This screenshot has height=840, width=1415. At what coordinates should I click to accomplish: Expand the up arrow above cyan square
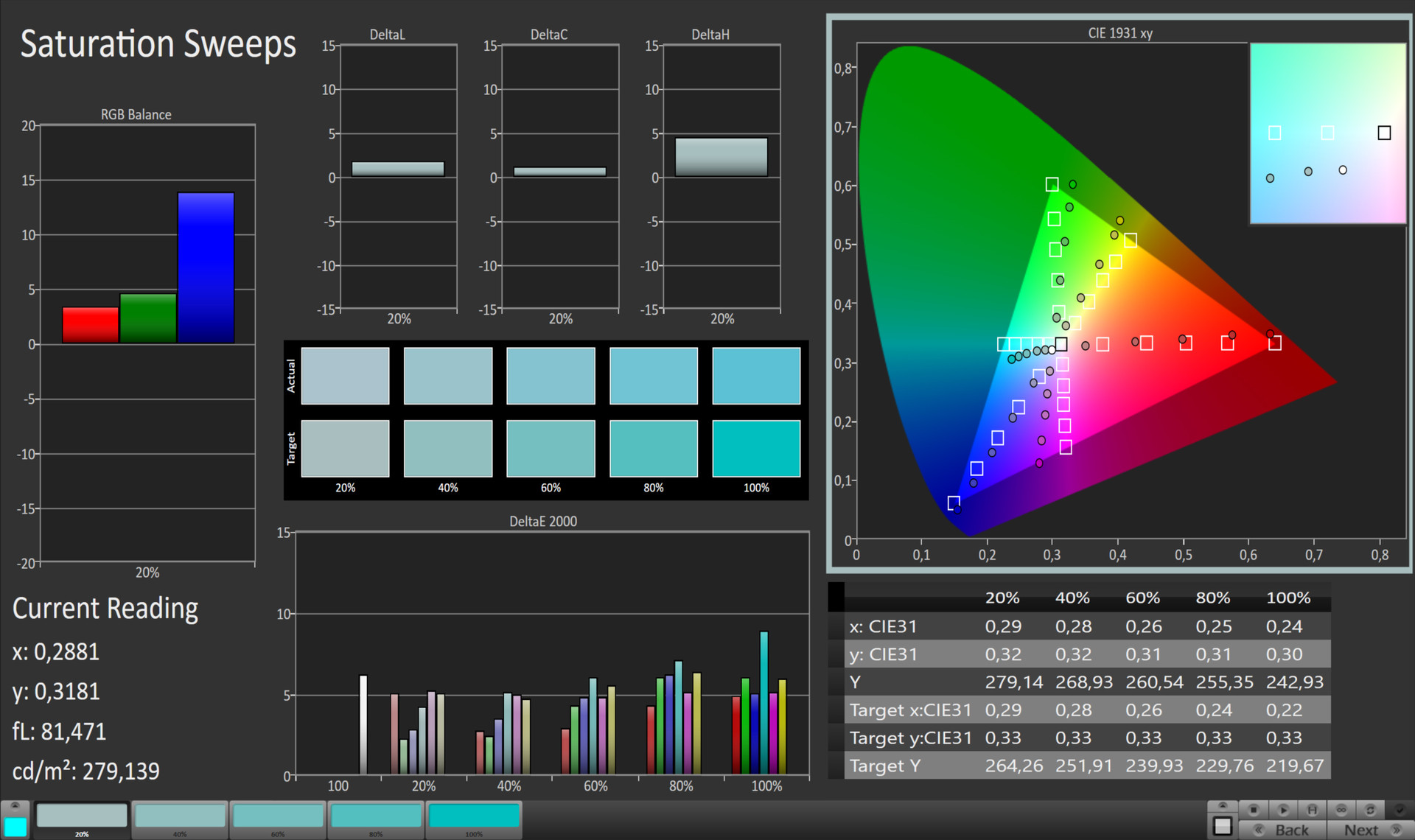(x=15, y=806)
